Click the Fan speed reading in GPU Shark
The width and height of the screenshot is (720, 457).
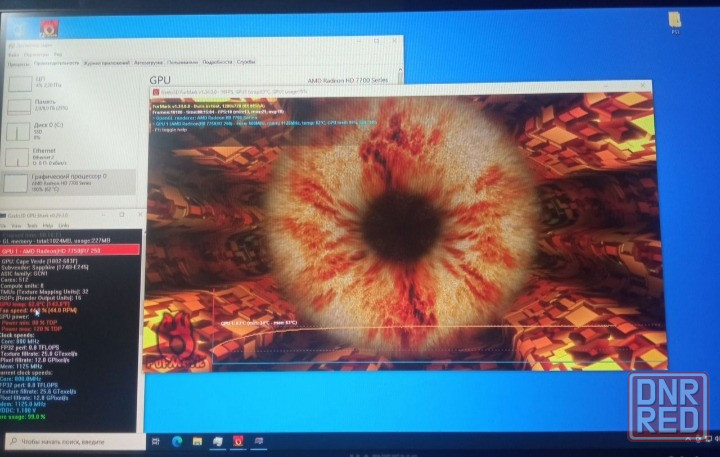(39, 310)
